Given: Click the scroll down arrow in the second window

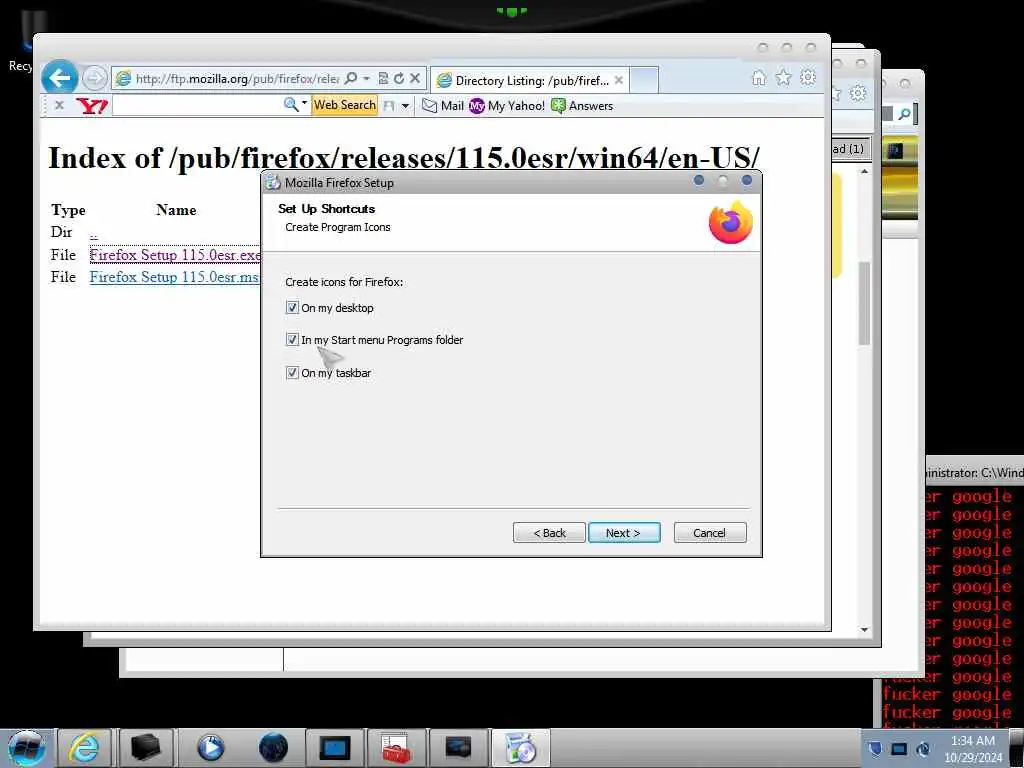Looking at the screenshot, I should (x=865, y=630).
